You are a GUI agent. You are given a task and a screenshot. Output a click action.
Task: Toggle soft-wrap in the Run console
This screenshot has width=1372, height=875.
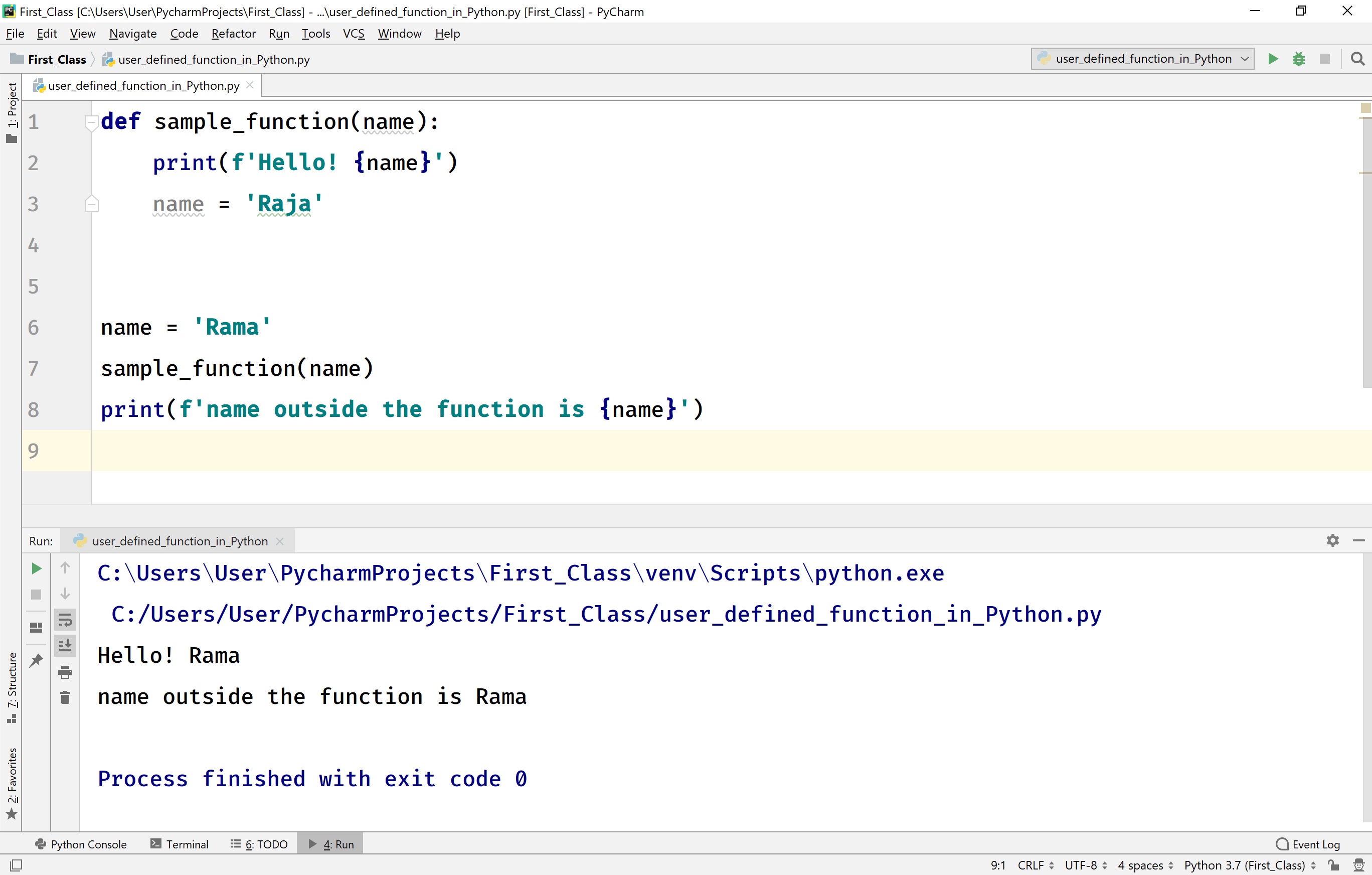tap(65, 620)
